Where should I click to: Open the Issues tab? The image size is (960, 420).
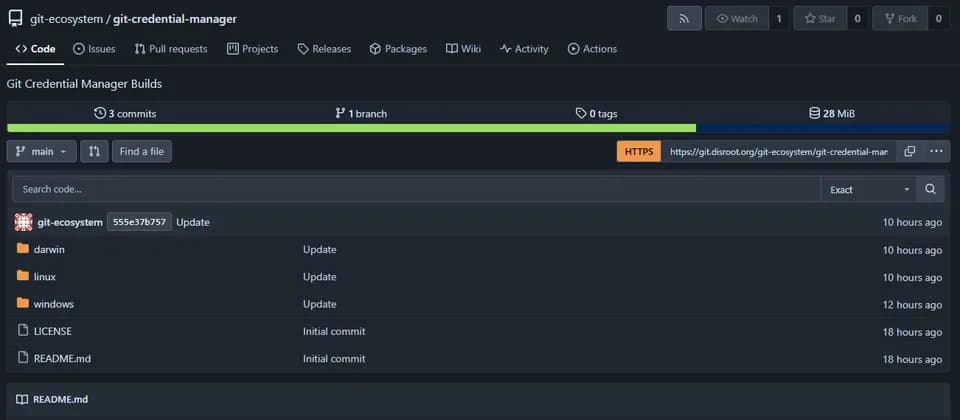coord(94,49)
